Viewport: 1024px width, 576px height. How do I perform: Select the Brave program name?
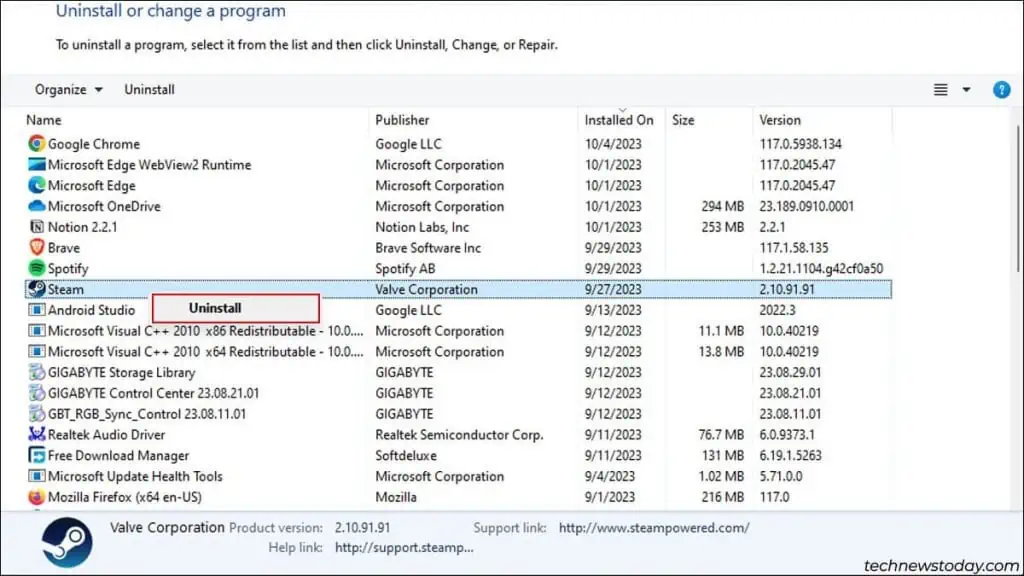tap(64, 248)
